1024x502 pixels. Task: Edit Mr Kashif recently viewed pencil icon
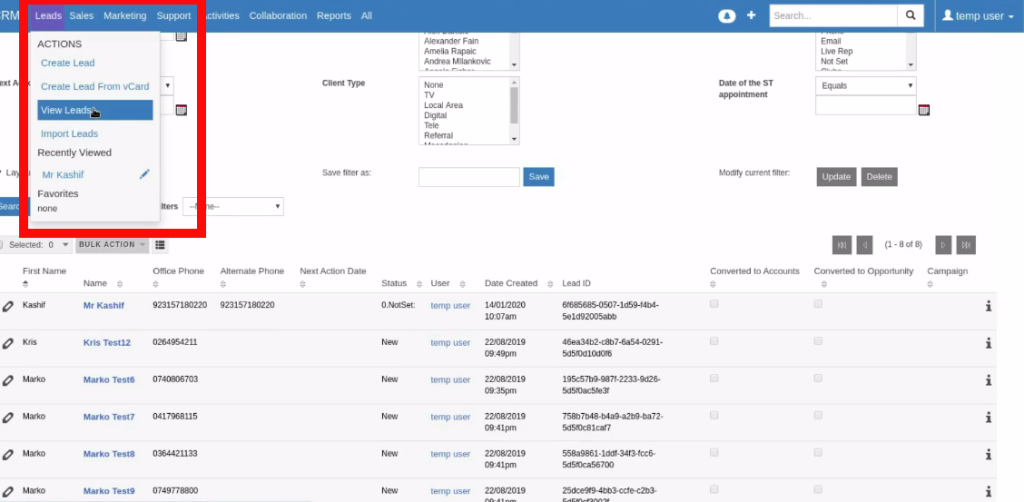click(x=145, y=174)
